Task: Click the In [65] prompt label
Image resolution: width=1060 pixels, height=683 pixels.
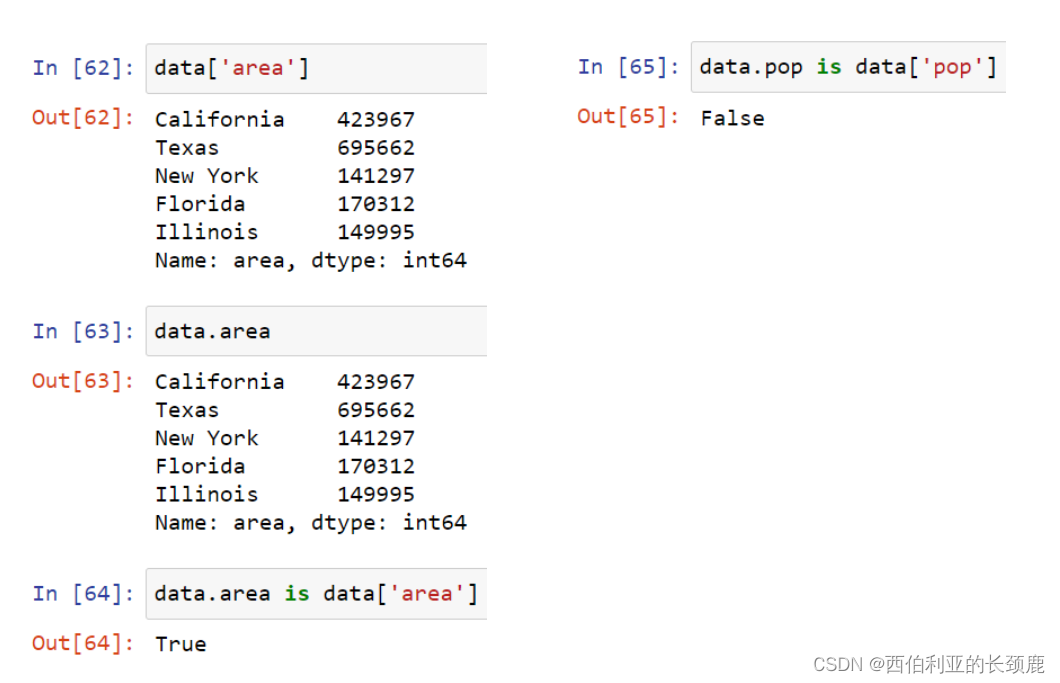Action: pos(628,67)
